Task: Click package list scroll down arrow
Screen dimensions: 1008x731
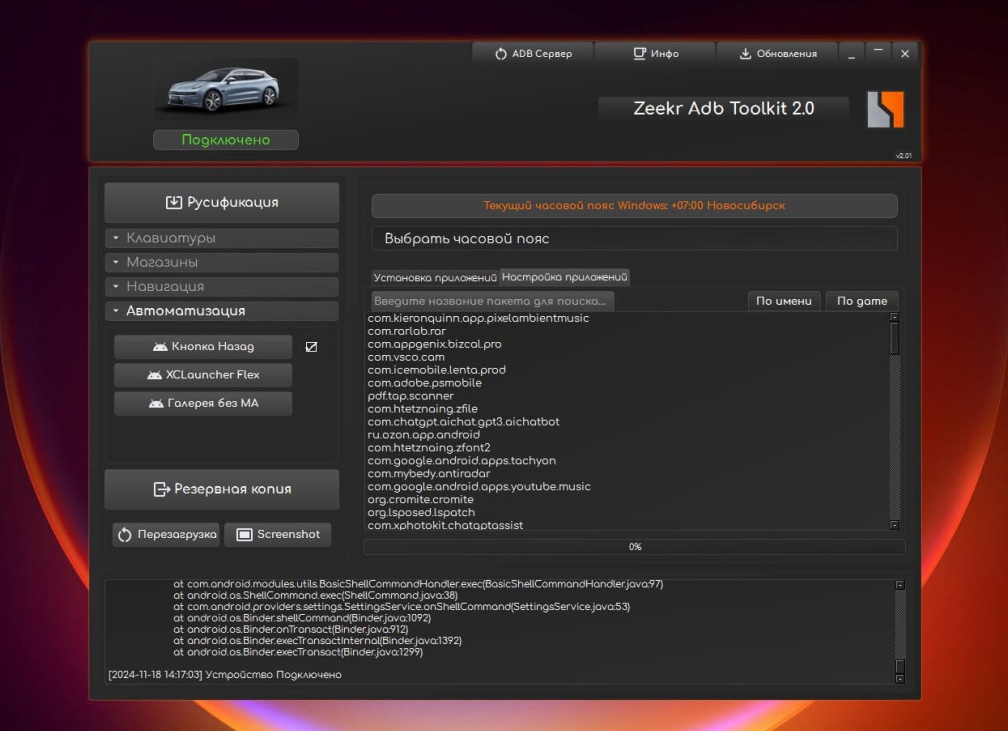Action: (894, 525)
